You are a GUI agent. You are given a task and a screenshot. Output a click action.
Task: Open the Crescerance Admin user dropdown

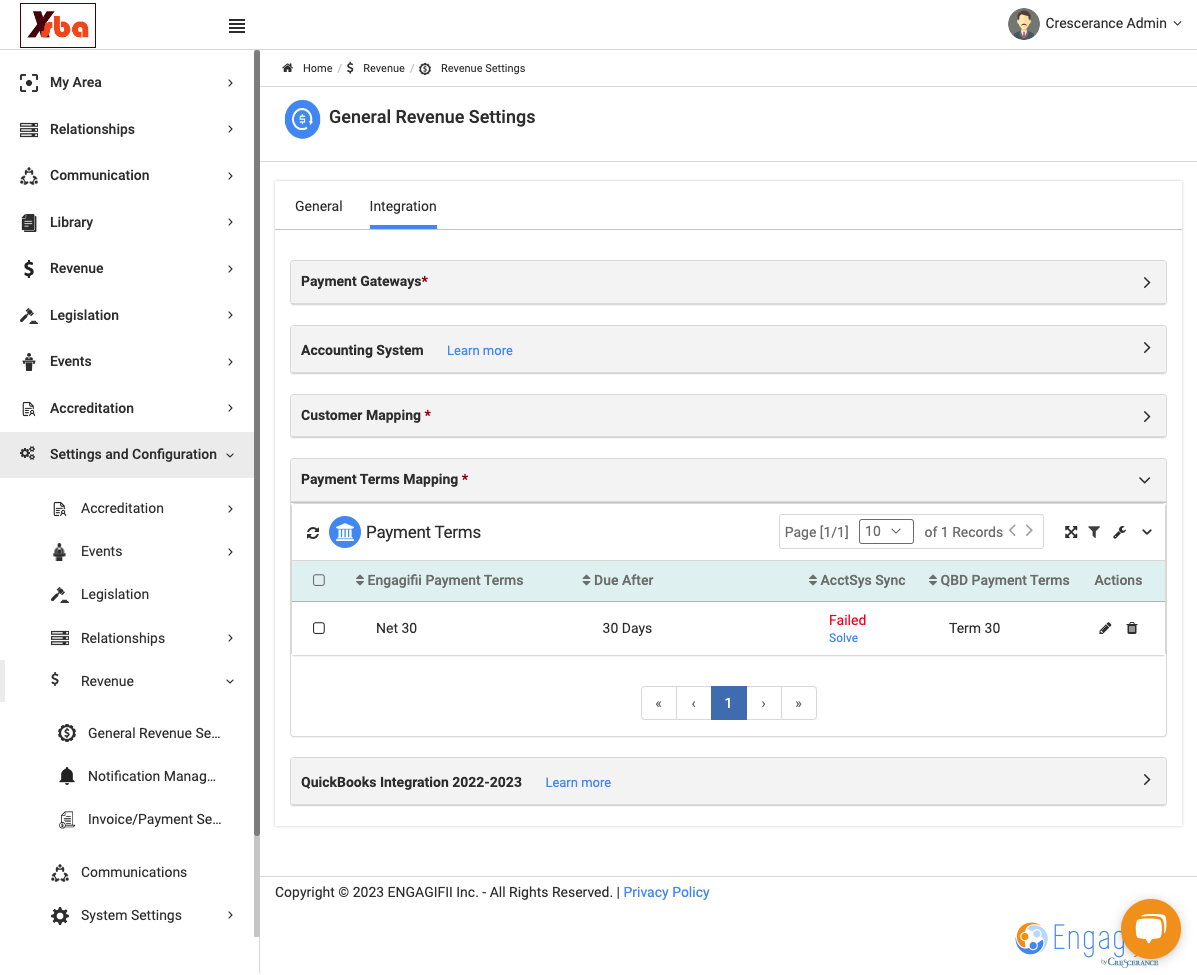1114,24
